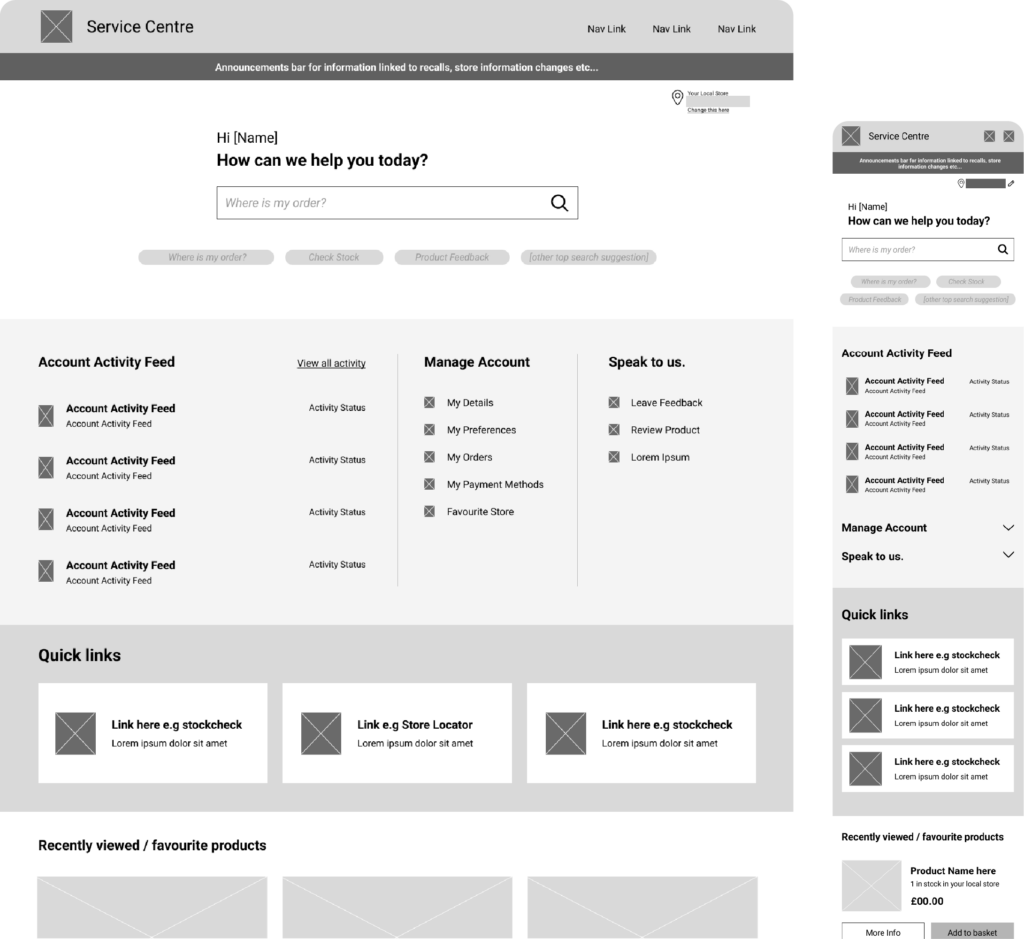Image resolution: width=1024 pixels, height=939 pixels.
Task: Select the first Nav Link in desktop header
Action: point(606,29)
